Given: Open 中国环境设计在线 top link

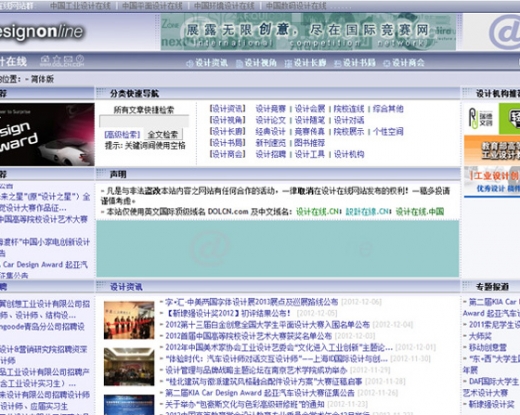Looking at the screenshot, I should pos(224,6).
